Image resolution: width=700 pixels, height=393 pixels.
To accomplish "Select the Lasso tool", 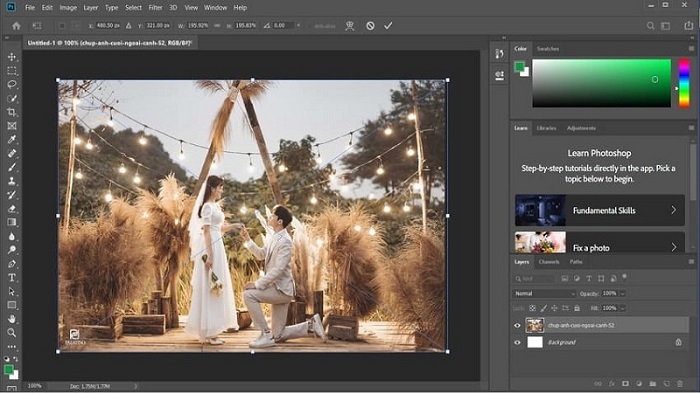I will click(x=12, y=84).
